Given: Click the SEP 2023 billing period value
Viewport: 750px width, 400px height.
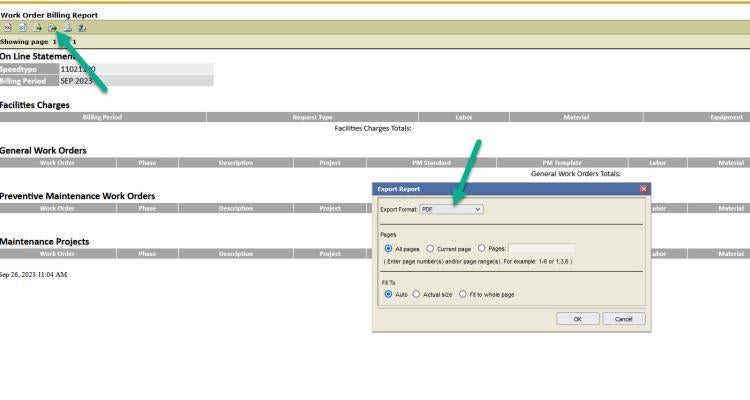Looking at the screenshot, I should tap(76, 81).
